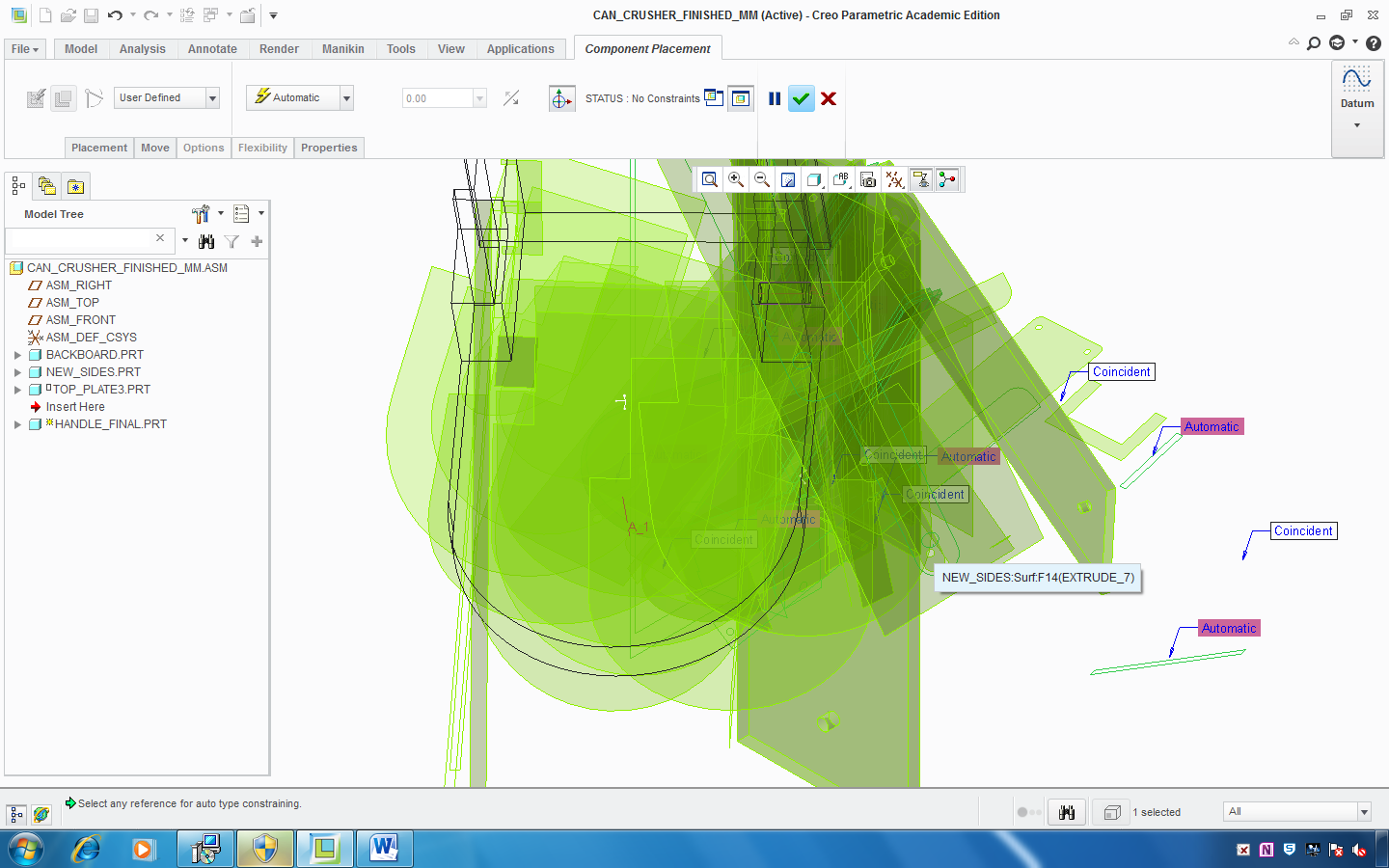Select the Zoom Out tool

tap(762, 179)
